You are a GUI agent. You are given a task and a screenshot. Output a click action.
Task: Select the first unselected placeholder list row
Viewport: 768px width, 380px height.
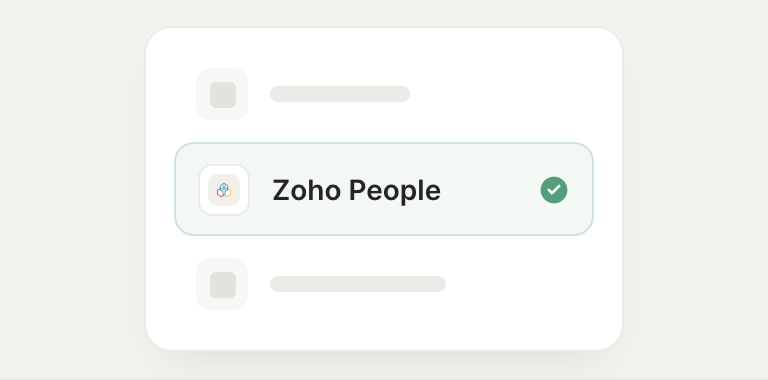(x=384, y=94)
